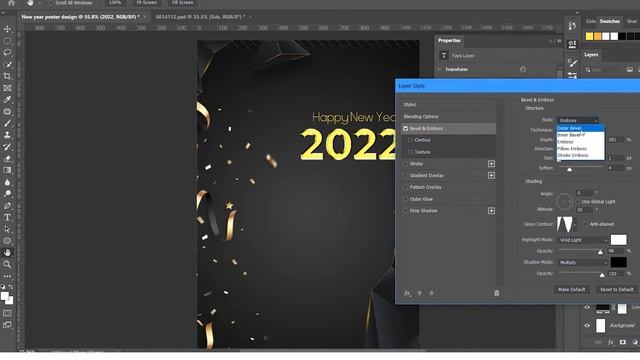Reset the Transform in Properties panel

pos(522,69)
